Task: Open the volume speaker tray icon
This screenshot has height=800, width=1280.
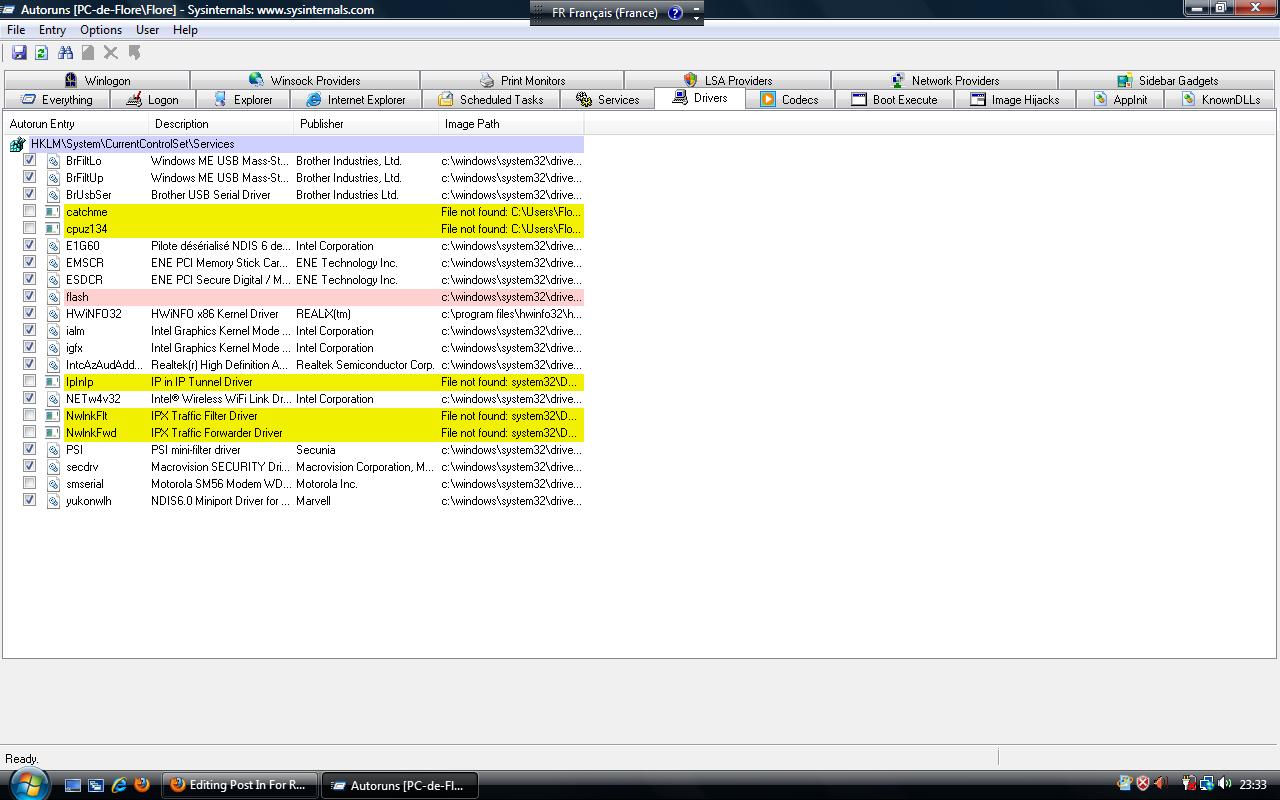Action: click(1225, 784)
